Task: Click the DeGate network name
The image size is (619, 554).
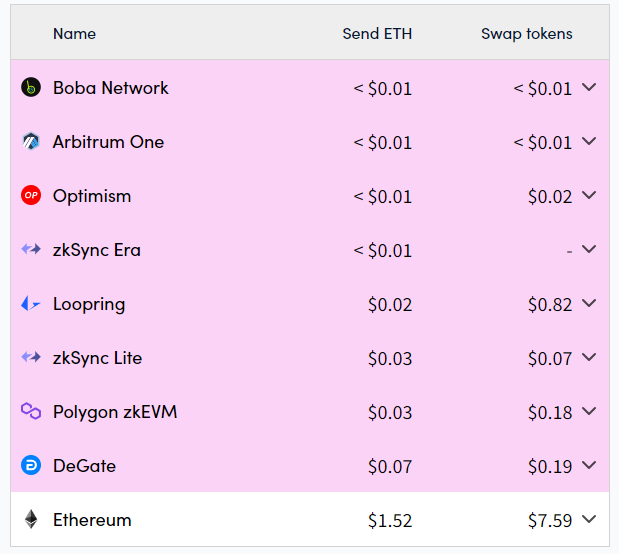Action: tap(84, 466)
